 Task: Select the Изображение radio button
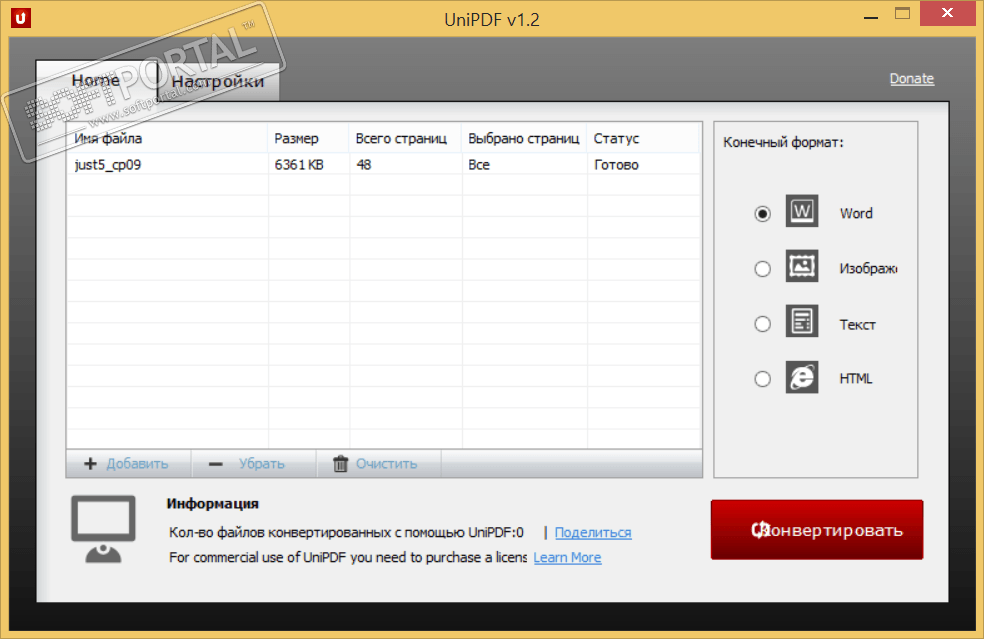coord(762,269)
